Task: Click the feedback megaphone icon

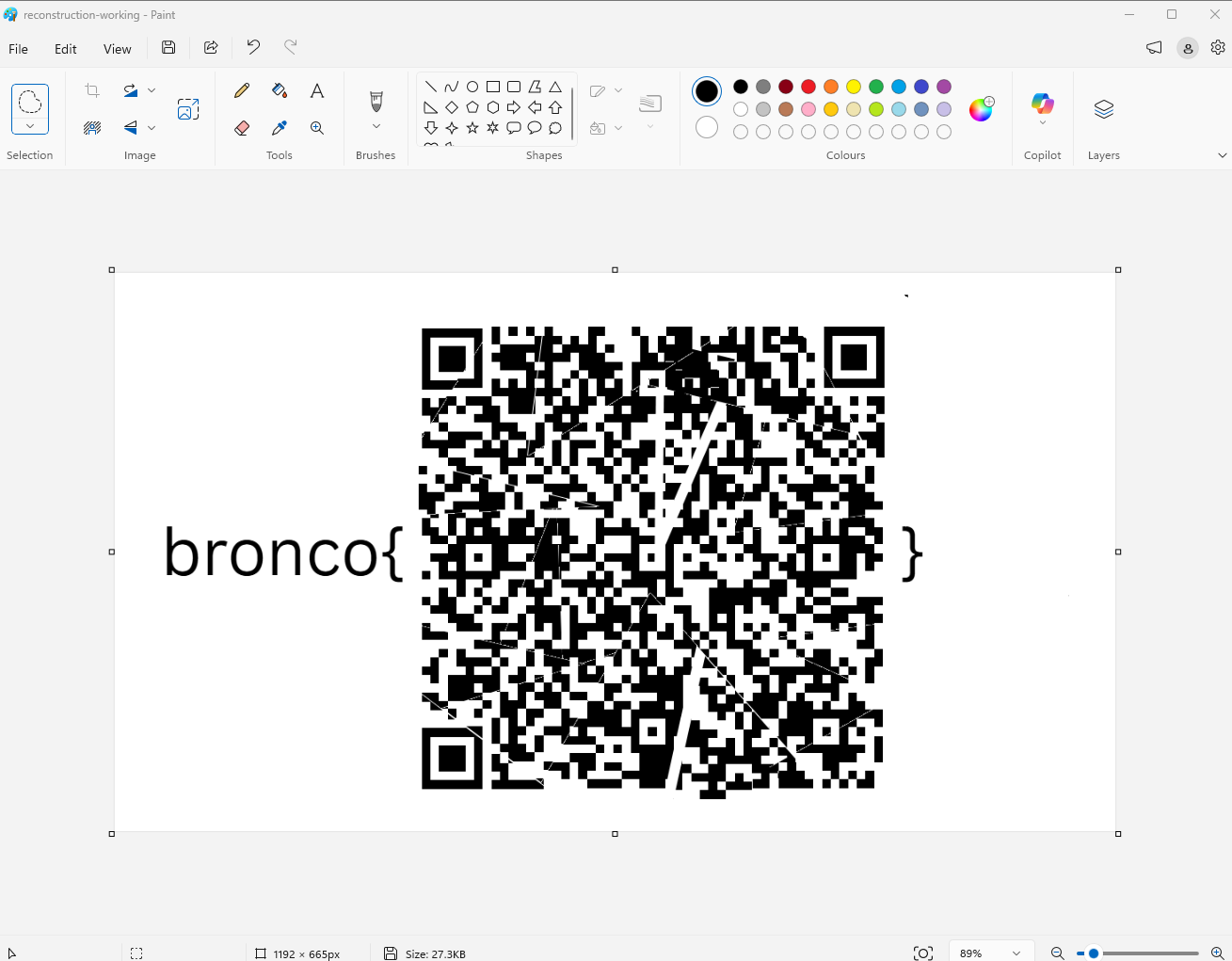Action: 1154,47
